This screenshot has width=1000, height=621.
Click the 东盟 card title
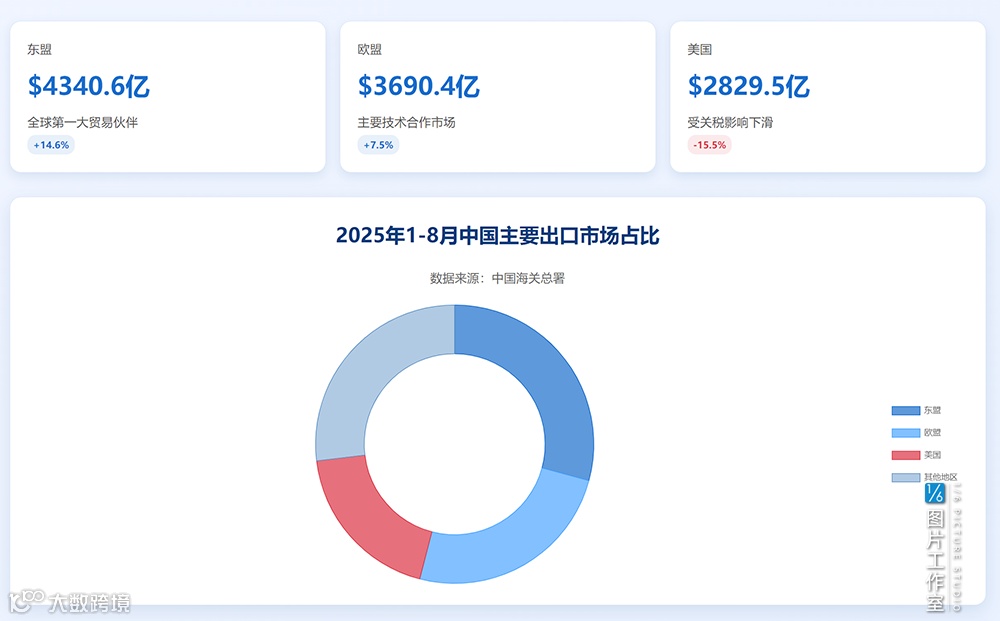point(40,50)
